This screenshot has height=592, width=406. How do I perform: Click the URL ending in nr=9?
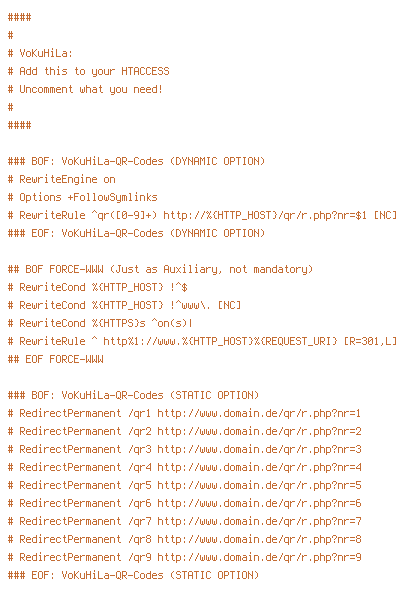click(x=259, y=557)
